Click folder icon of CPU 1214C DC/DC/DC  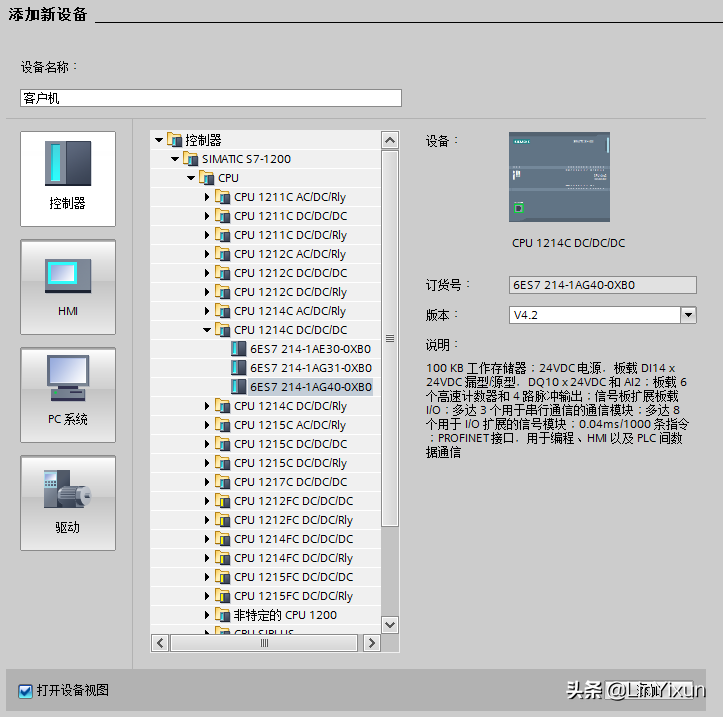pos(223,330)
